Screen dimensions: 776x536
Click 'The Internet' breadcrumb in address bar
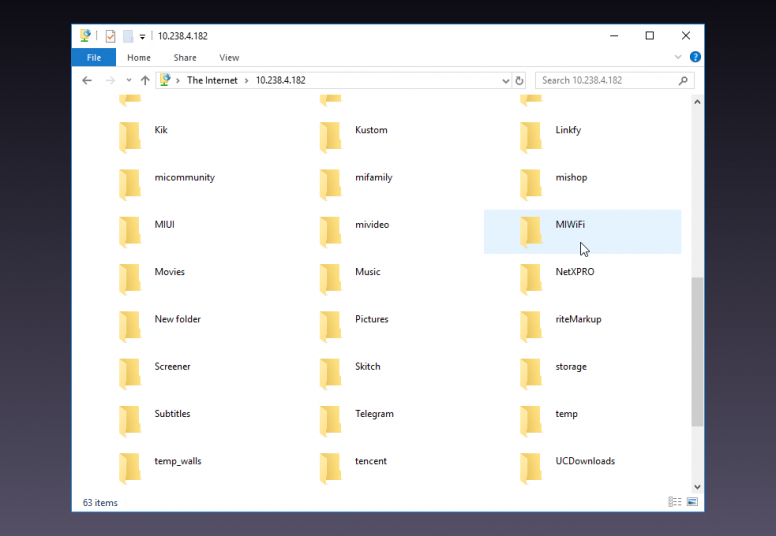pos(212,80)
